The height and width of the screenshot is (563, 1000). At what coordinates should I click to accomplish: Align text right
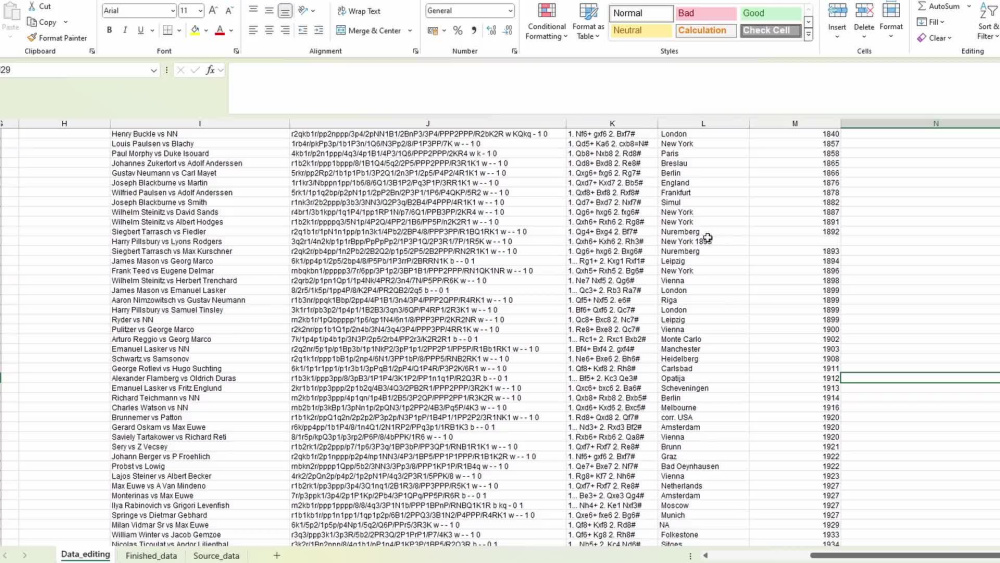[285, 31]
